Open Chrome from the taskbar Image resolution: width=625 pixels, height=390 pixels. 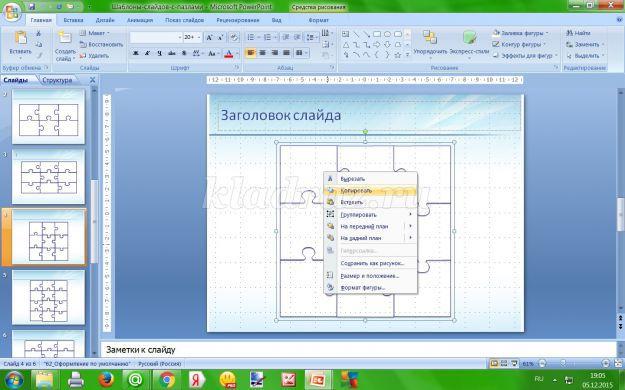tap(167, 379)
